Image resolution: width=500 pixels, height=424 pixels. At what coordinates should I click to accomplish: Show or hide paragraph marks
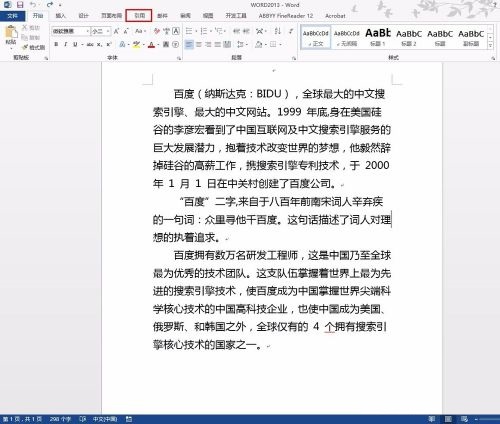point(291,31)
